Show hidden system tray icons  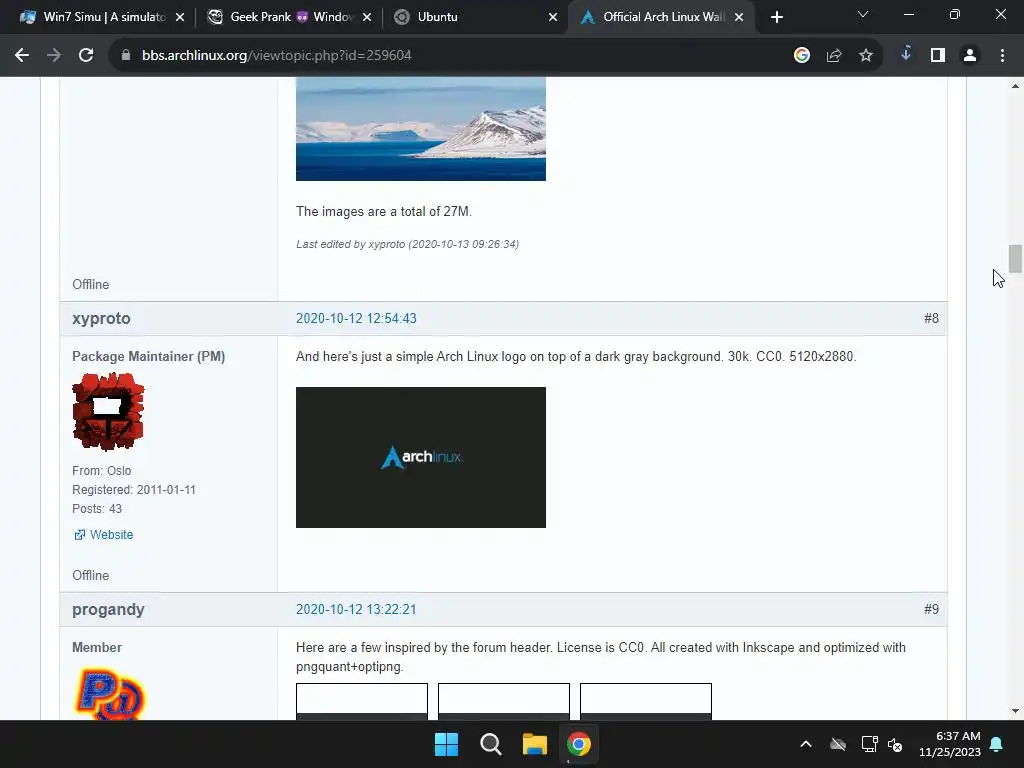point(806,744)
